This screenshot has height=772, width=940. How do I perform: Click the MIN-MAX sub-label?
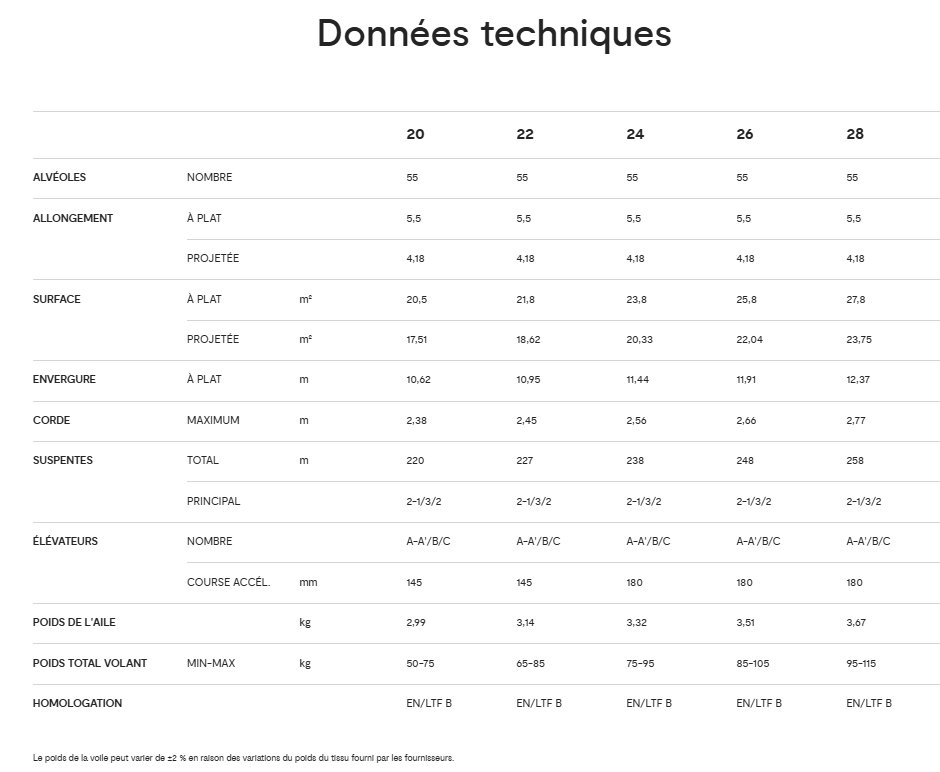pyautogui.click(x=211, y=663)
